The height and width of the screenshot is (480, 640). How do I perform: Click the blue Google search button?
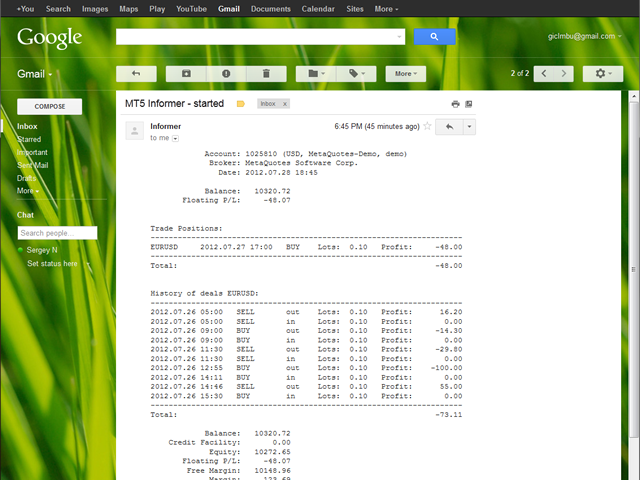434,37
